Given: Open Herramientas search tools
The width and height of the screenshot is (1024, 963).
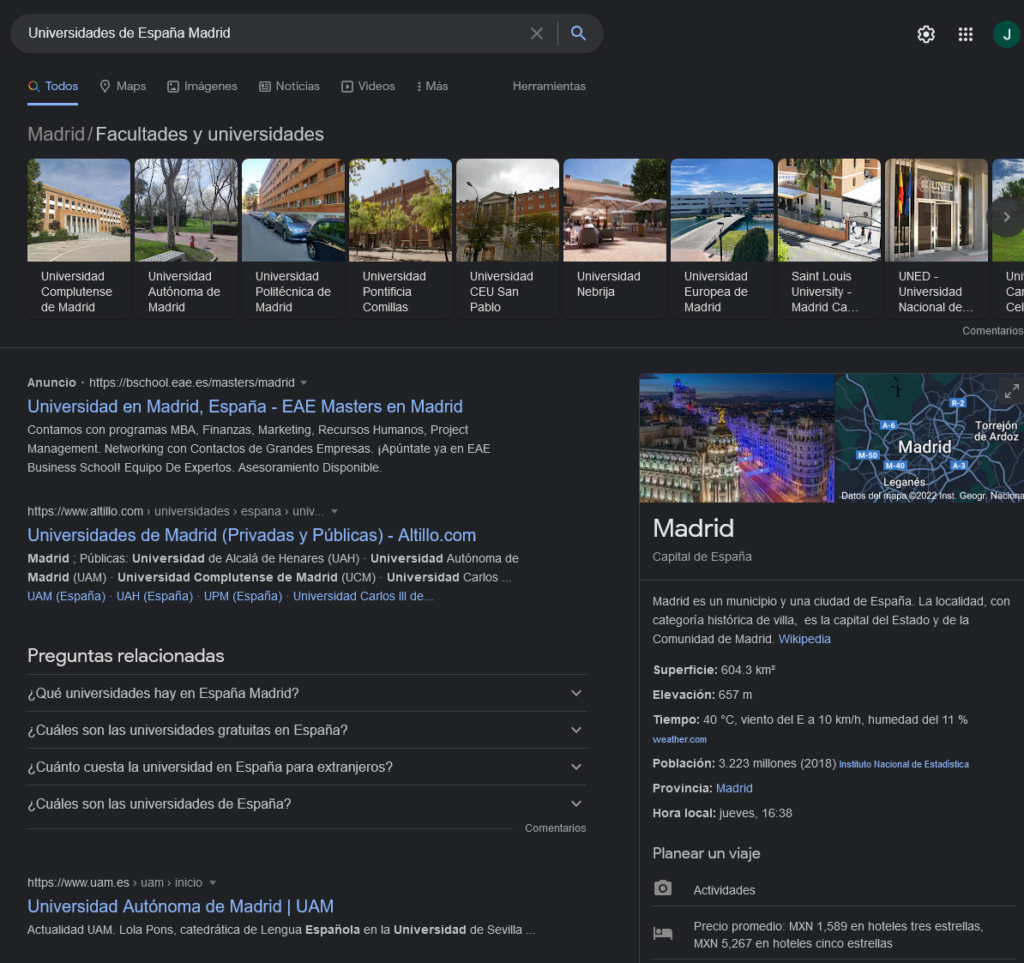Looking at the screenshot, I should pyautogui.click(x=549, y=86).
